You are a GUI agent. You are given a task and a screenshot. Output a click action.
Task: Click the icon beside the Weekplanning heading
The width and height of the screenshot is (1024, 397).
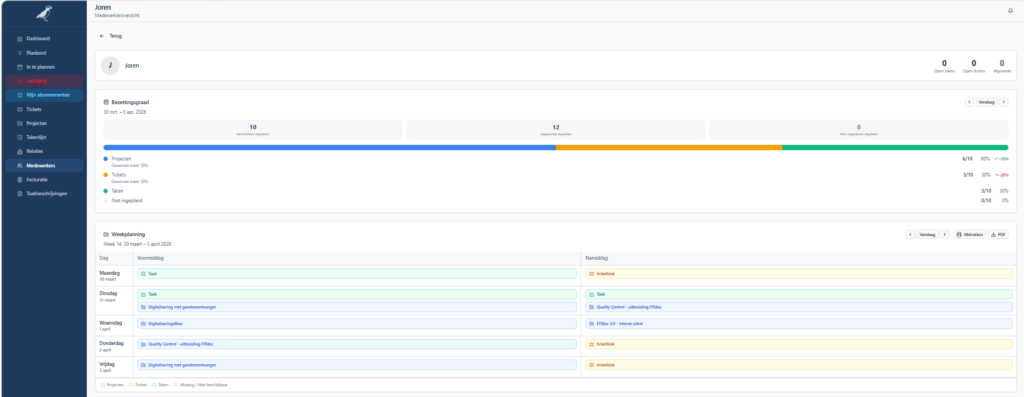point(106,234)
